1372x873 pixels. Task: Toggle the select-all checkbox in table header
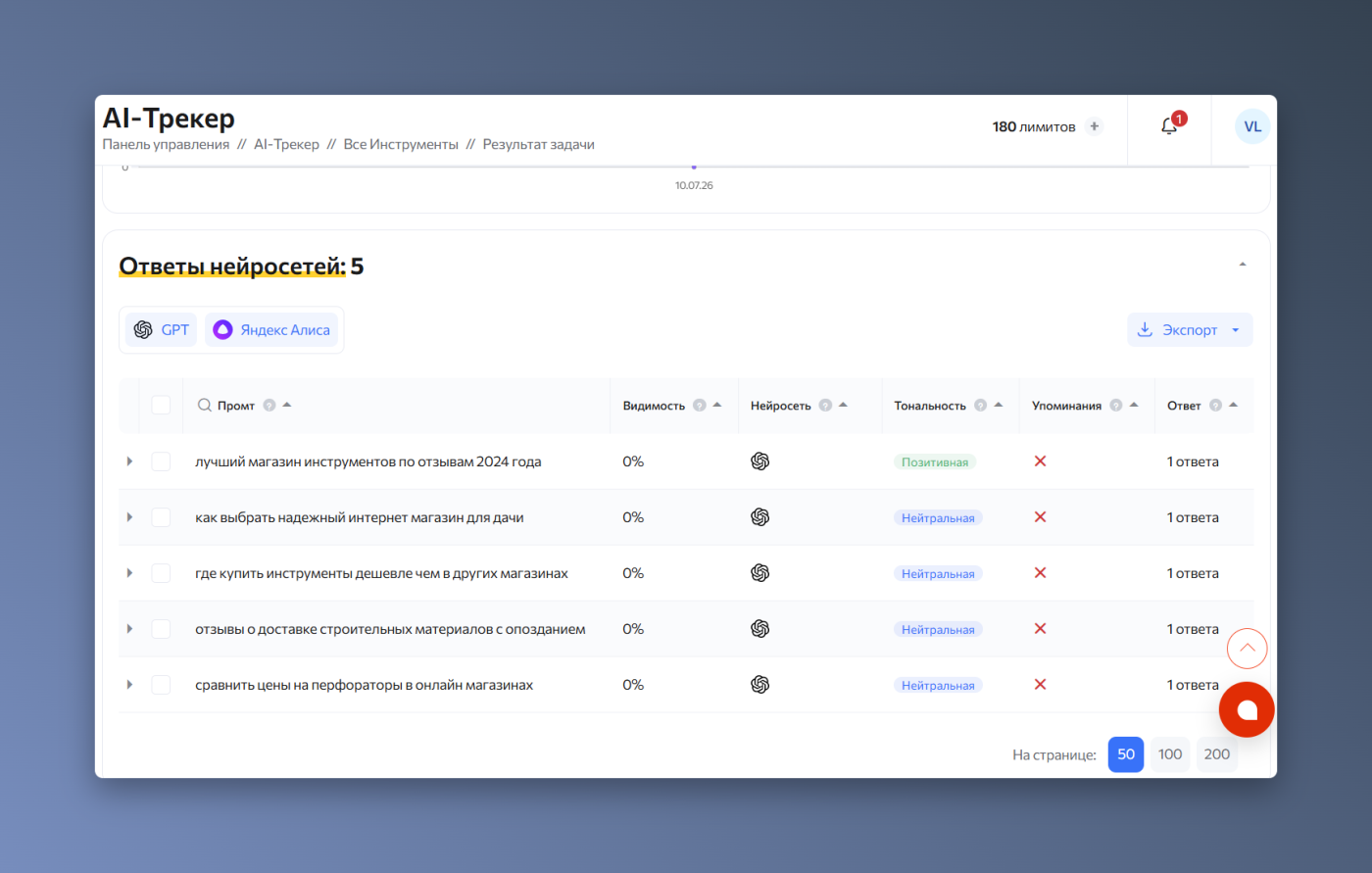pyautogui.click(x=161, y=406)
